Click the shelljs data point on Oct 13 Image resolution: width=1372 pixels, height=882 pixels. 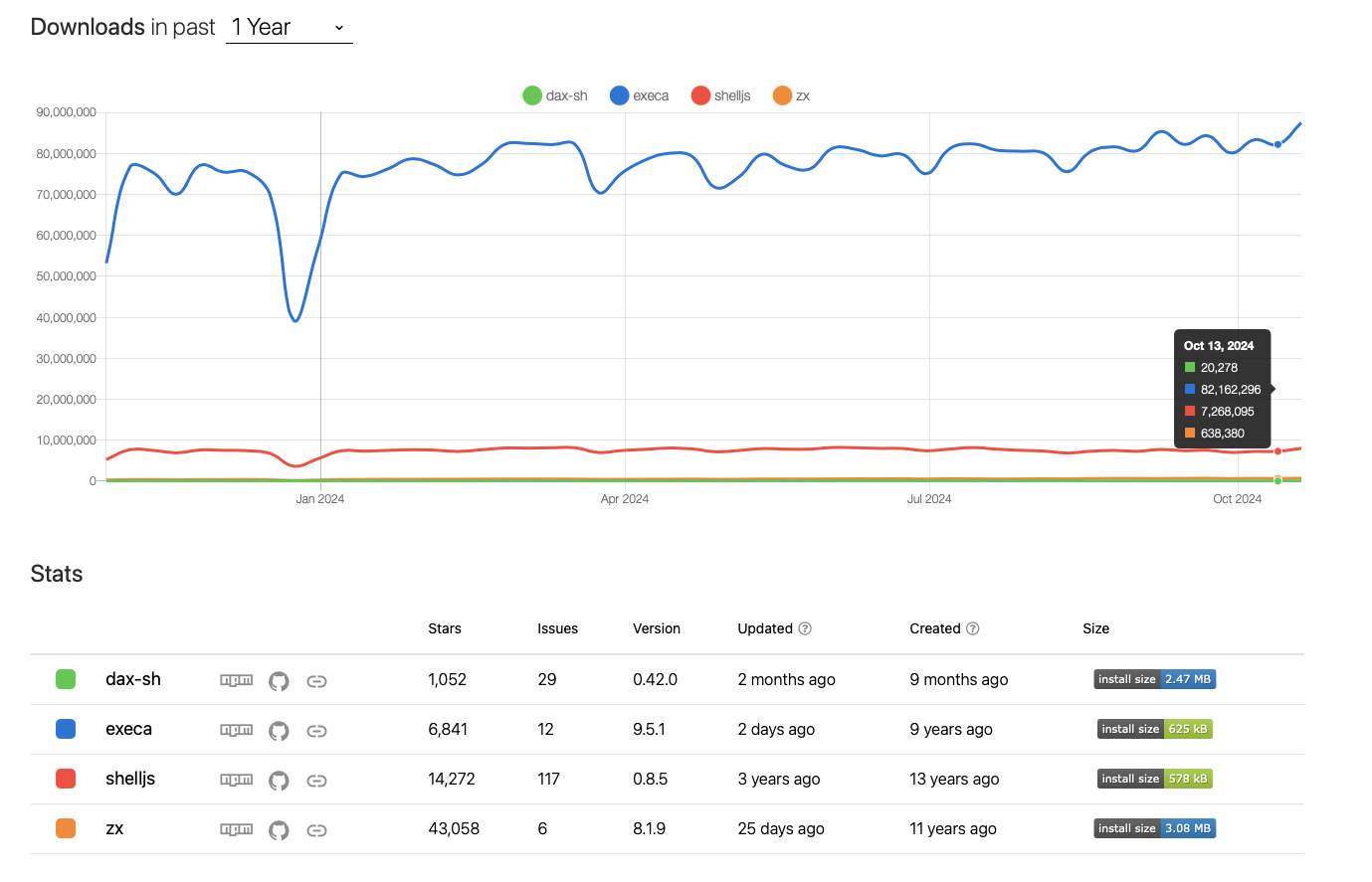coord(1277,451)
